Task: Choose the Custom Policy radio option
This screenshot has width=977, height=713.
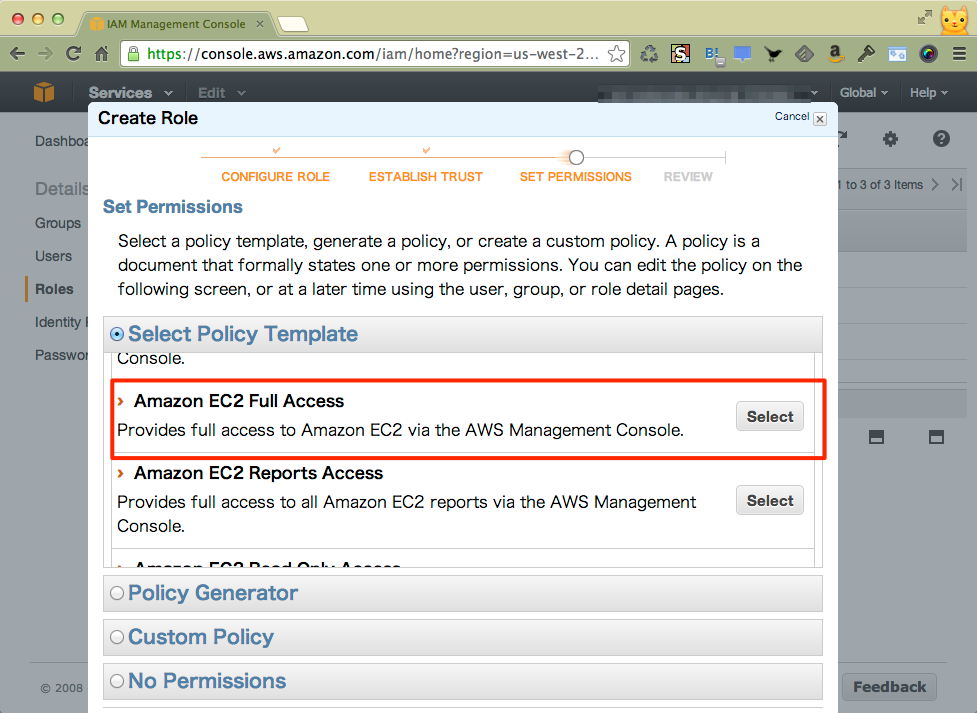Action: pyautogui.click(x=117, y=637)
